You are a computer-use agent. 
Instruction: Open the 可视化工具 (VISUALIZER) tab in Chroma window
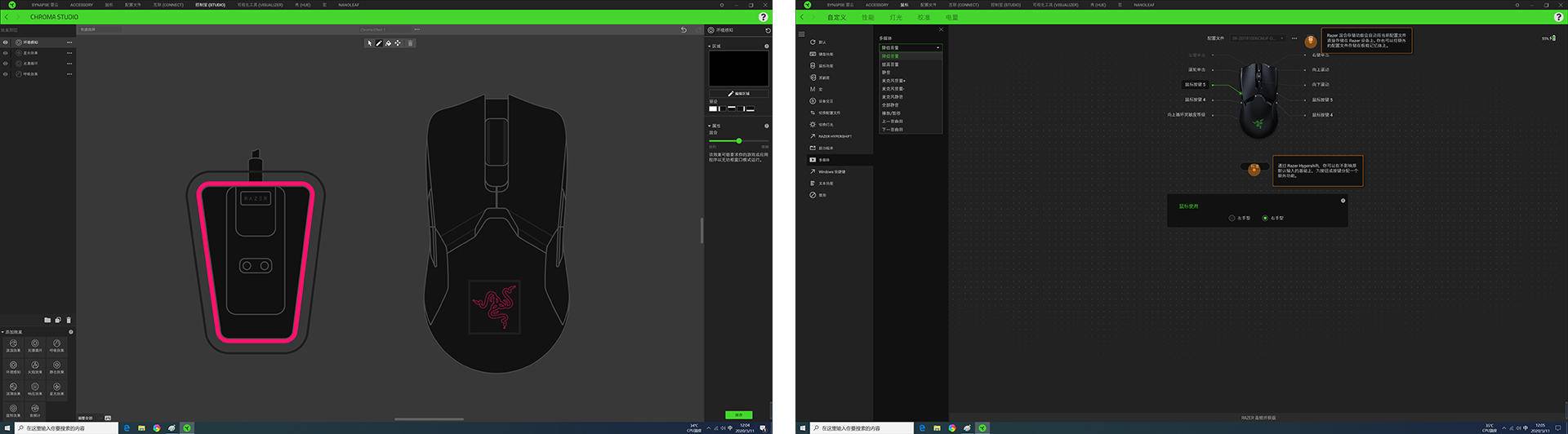click(x=260, y=5)
